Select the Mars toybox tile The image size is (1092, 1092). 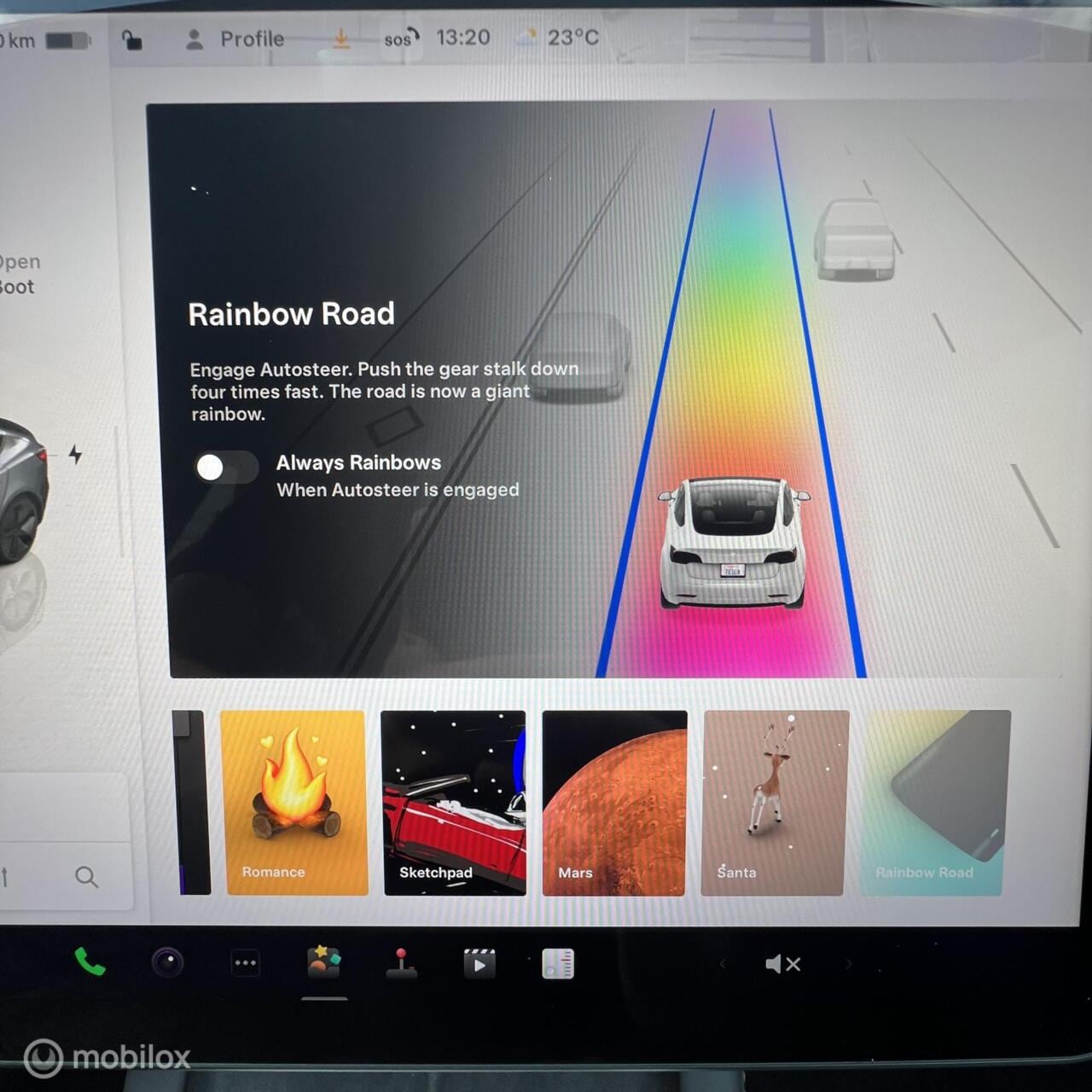(614, 803)
